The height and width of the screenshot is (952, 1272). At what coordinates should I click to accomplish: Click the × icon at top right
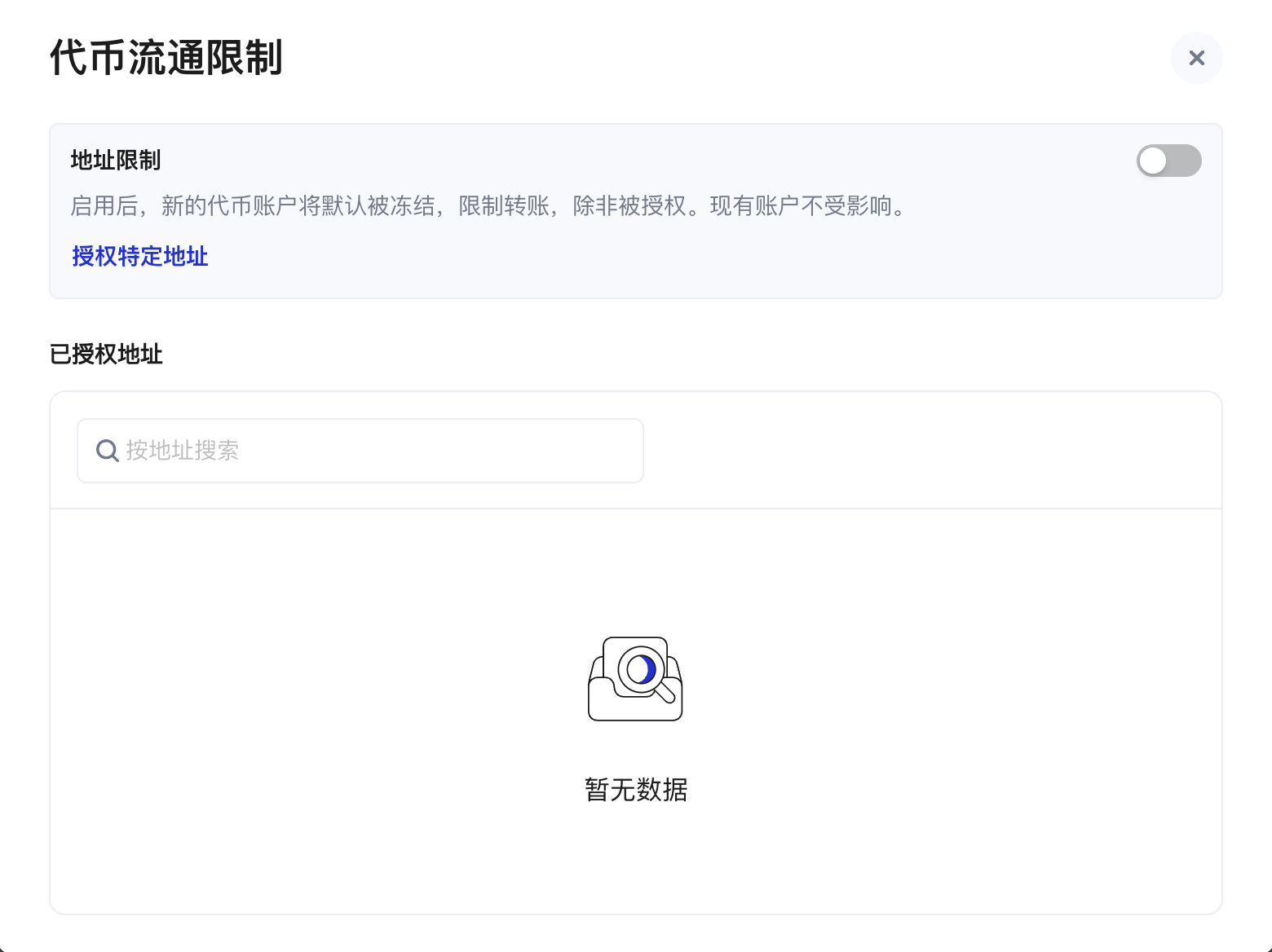1196,58
